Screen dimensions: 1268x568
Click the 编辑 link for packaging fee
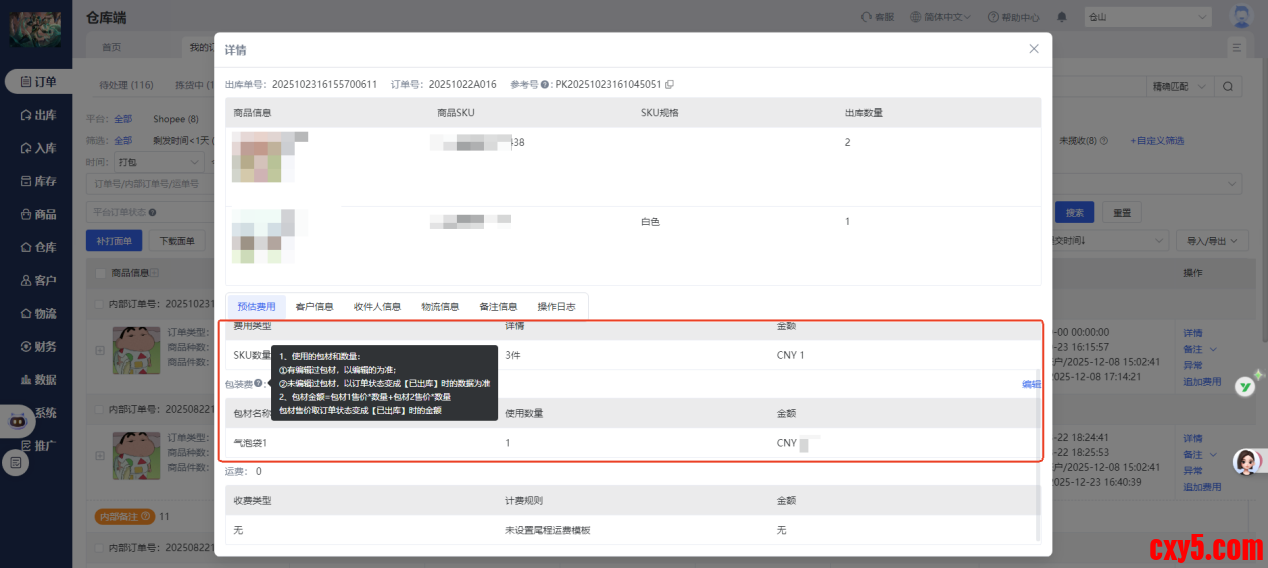coord(1030,384)
